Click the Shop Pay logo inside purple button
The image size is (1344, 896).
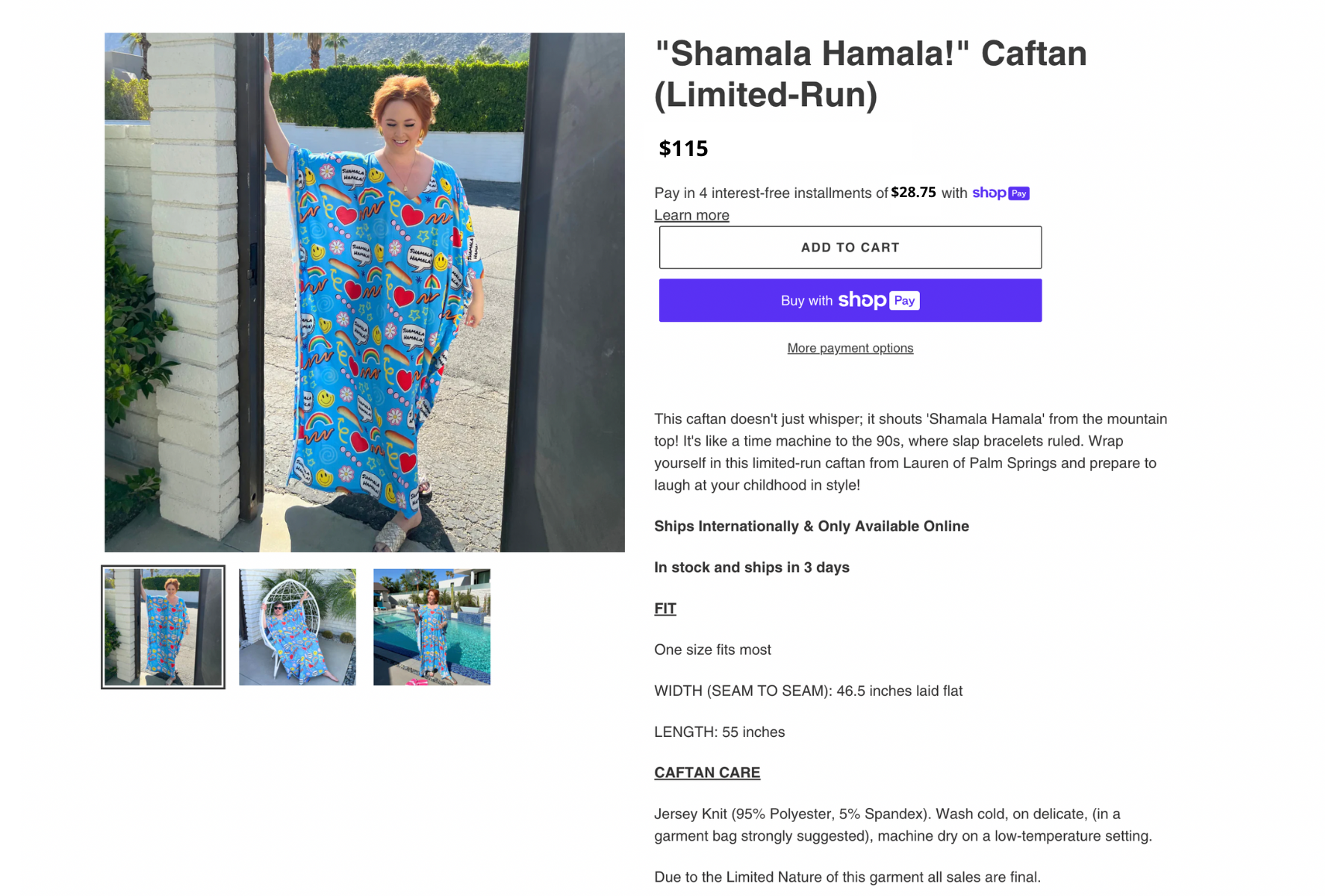(879, 300)
